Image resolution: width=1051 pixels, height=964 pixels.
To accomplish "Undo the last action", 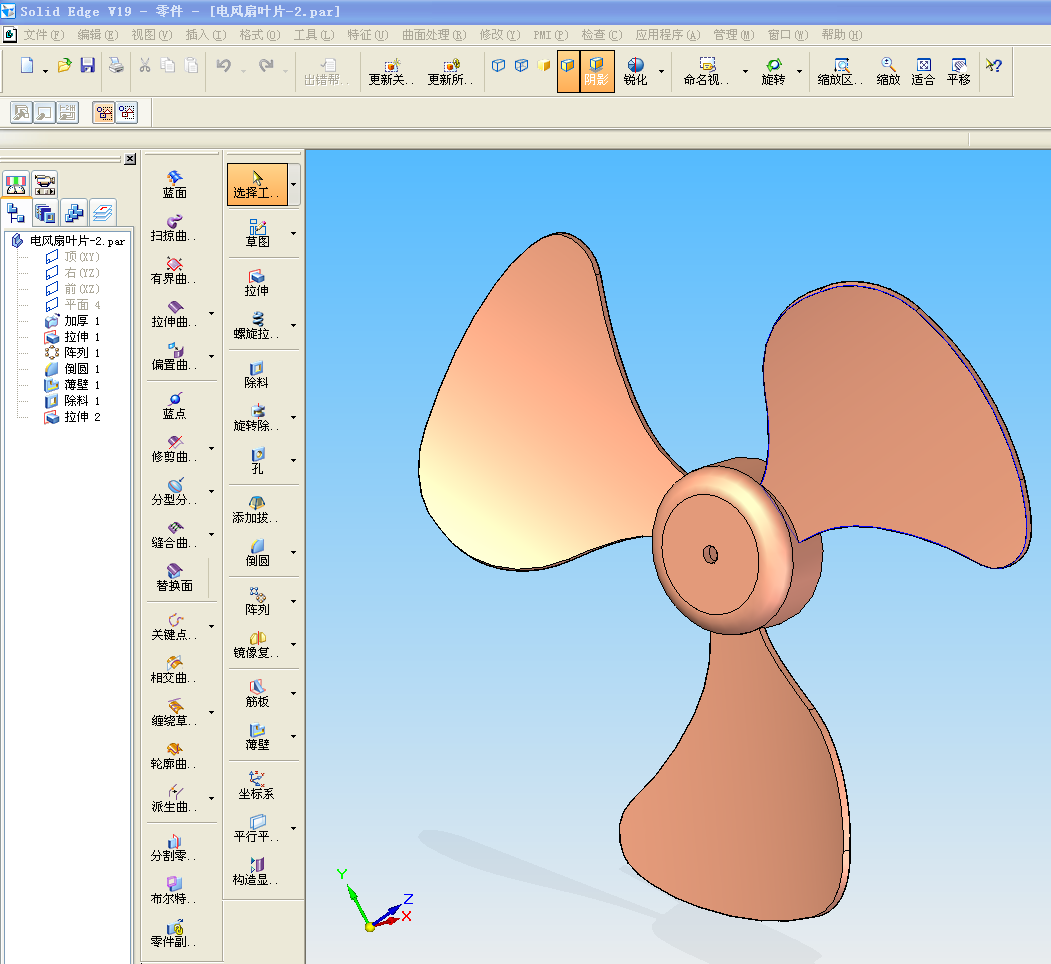I will 224,65.
